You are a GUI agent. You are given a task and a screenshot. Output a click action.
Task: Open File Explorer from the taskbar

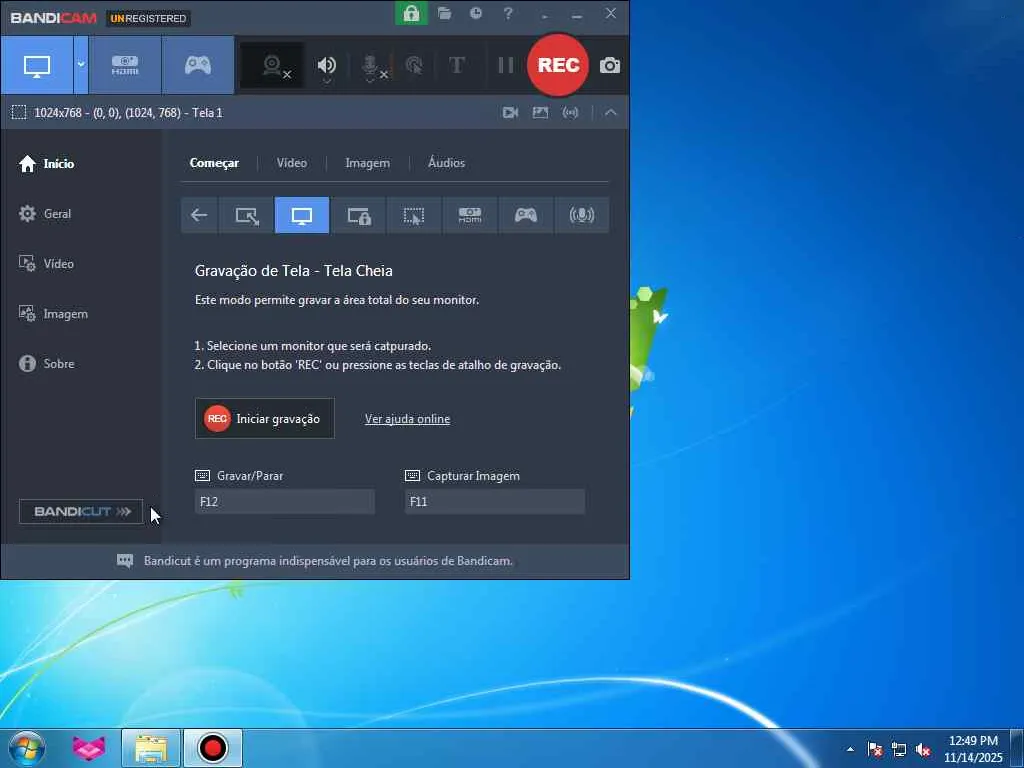[151, 748]
